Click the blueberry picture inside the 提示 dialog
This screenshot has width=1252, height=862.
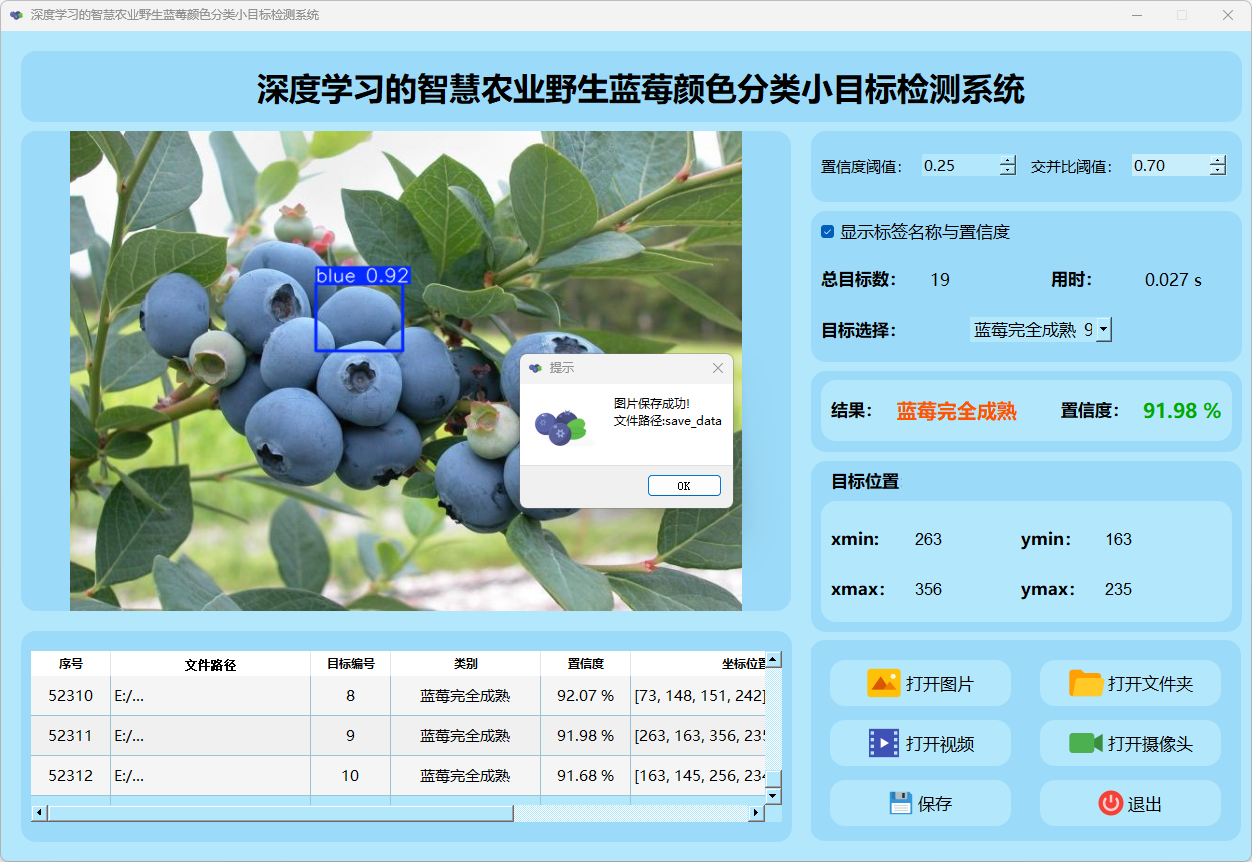560,427
